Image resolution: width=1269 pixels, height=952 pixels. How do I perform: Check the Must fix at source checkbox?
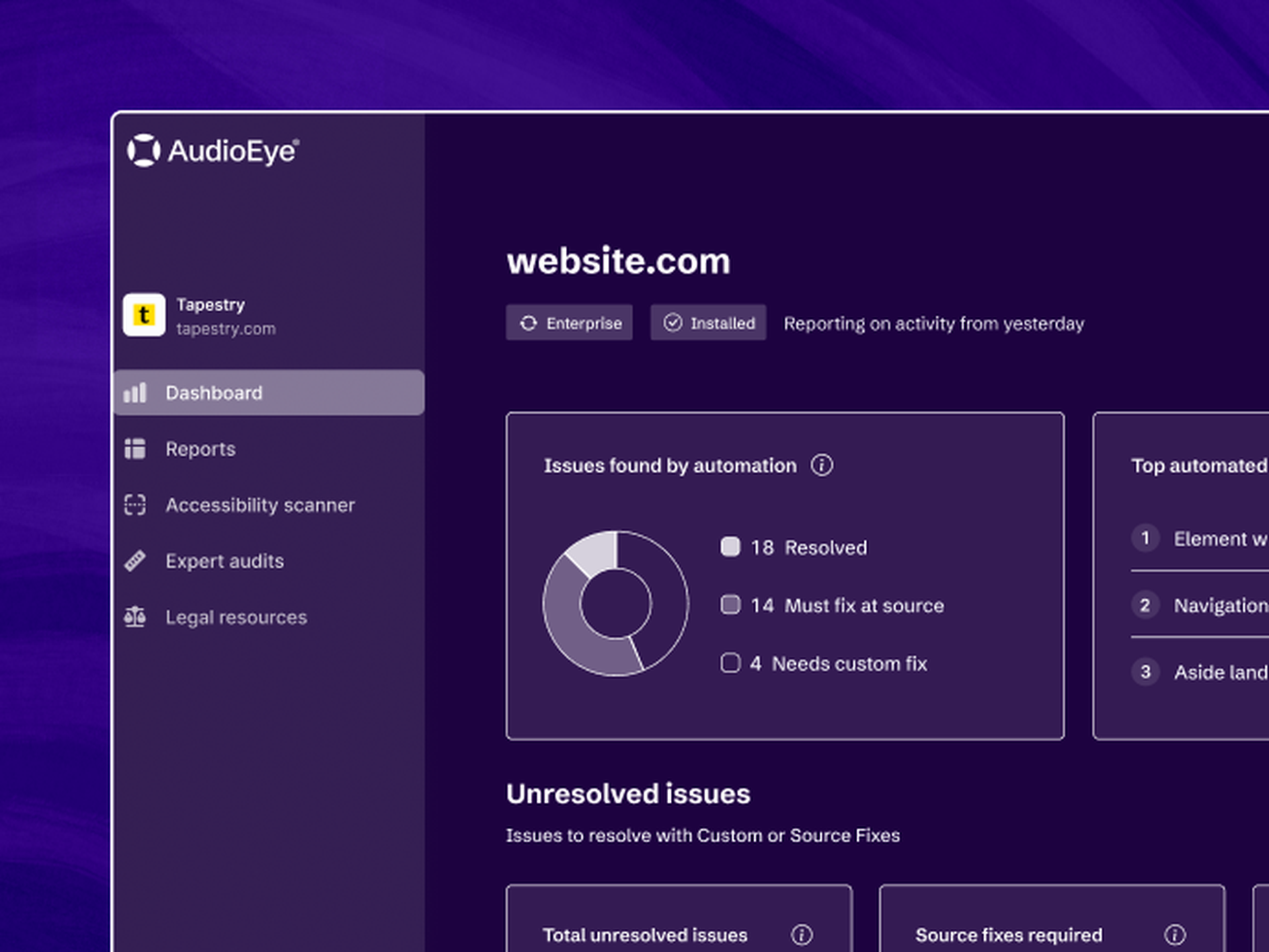(x=730, y=604)
